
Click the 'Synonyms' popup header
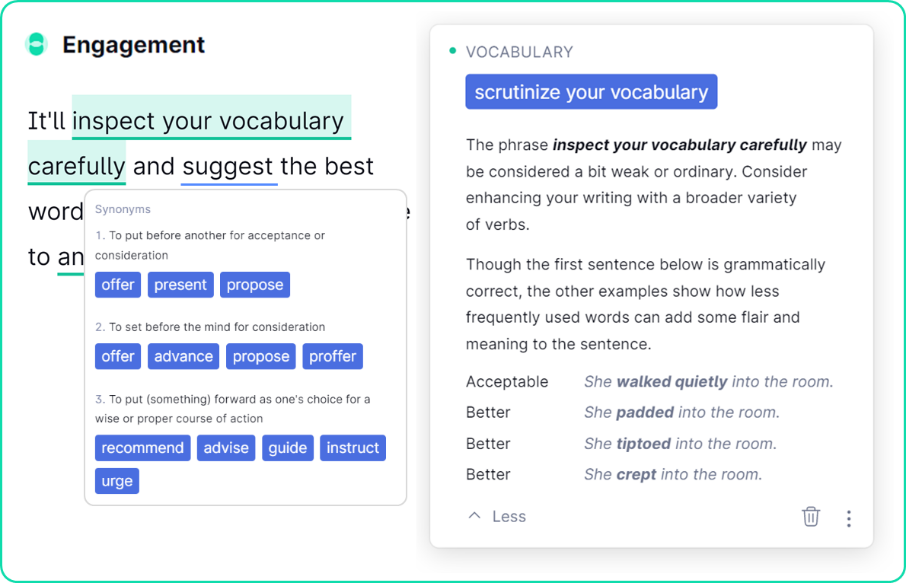[x=122, y=210]
